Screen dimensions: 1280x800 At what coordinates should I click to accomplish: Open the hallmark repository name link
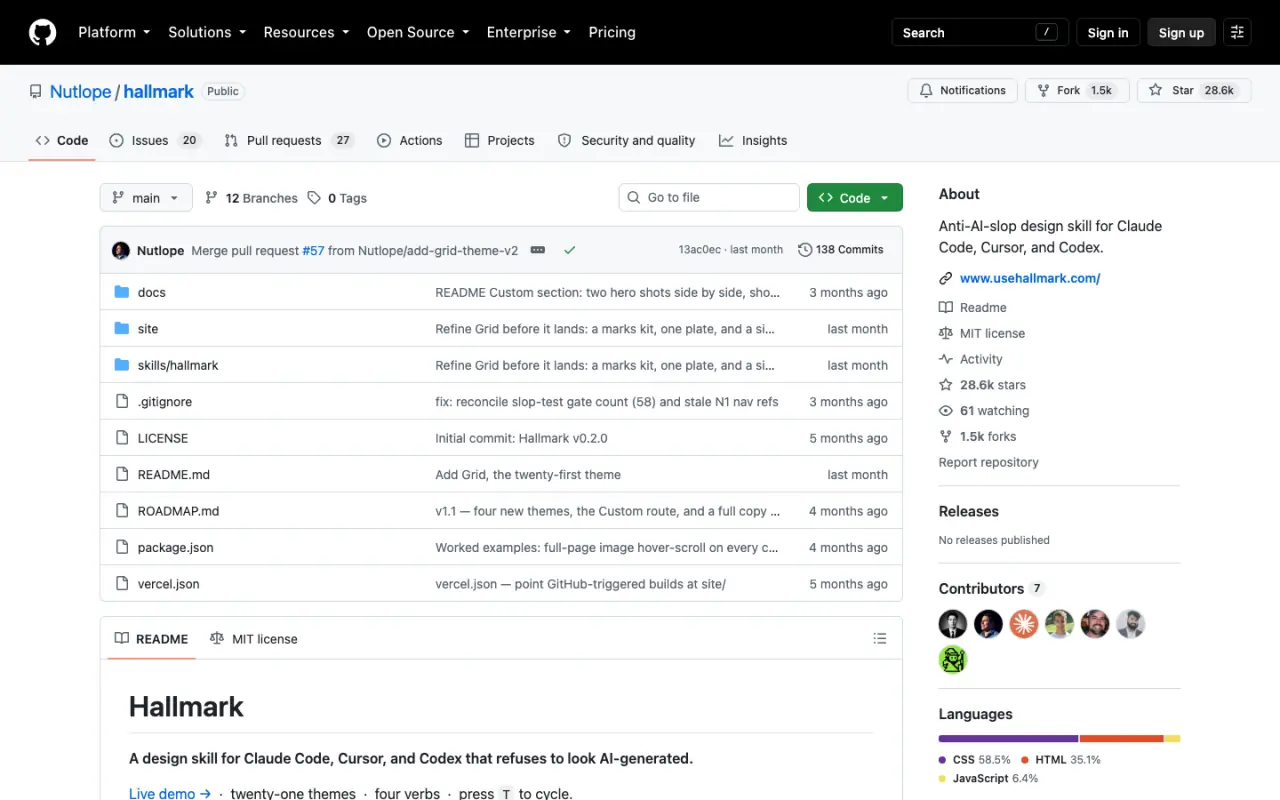point(159,91)
